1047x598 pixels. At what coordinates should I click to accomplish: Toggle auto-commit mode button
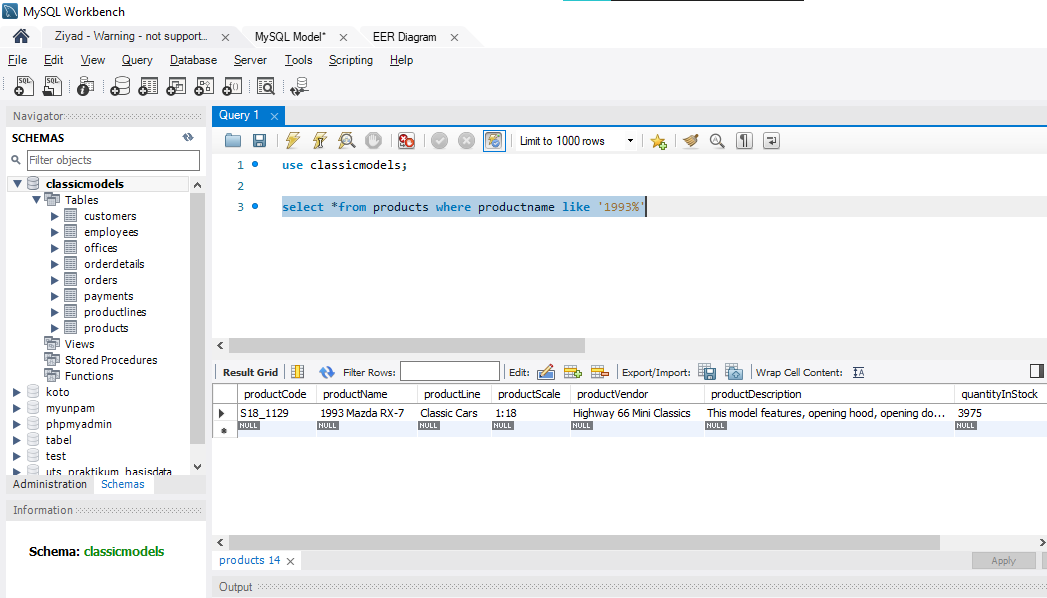(494, 141)
